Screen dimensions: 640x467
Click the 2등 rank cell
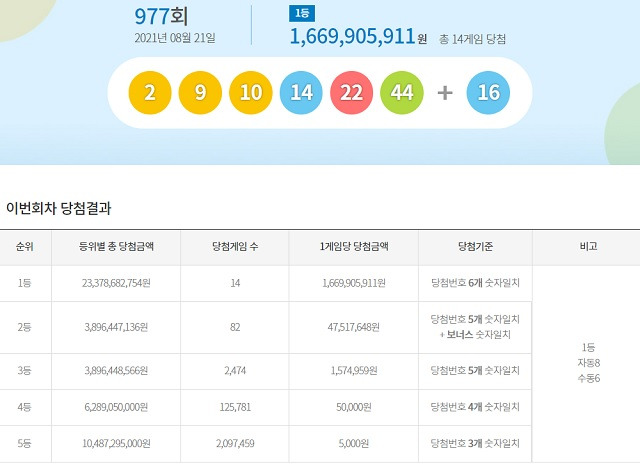tap(24, 327)
